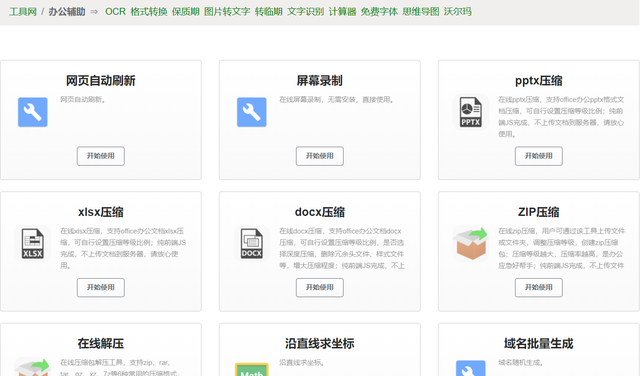640x376 pixels.
Task: Open 文字识别 link
Action: pos(305,11)
